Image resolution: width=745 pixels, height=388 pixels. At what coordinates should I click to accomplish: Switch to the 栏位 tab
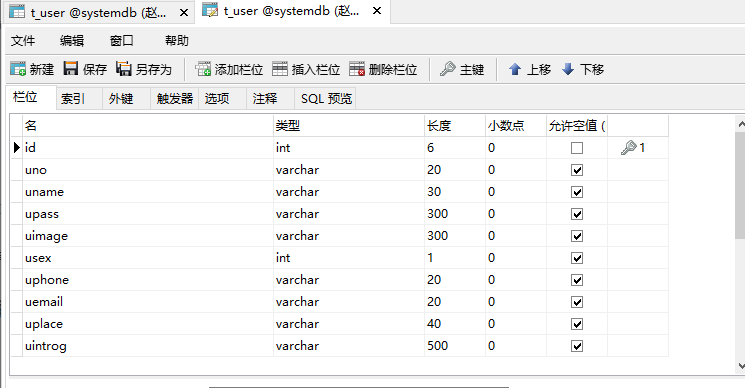pyautogui.click(x=31, y=97)
